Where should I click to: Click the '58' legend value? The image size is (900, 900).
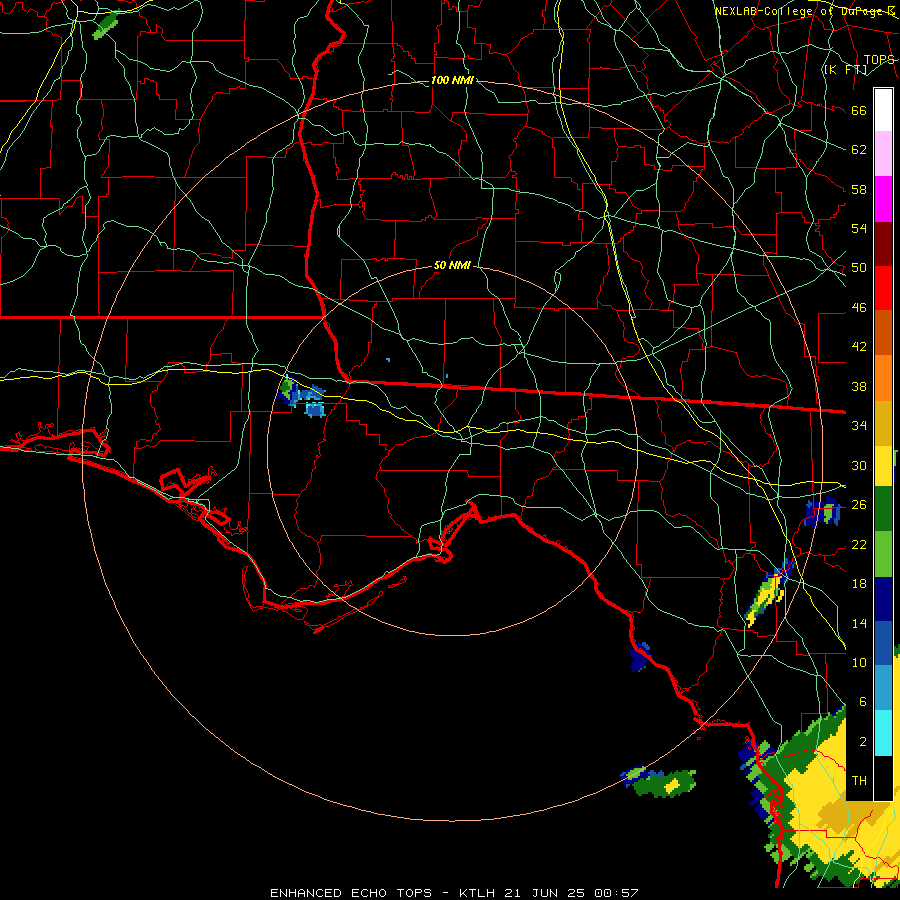[x=859, y=189]
